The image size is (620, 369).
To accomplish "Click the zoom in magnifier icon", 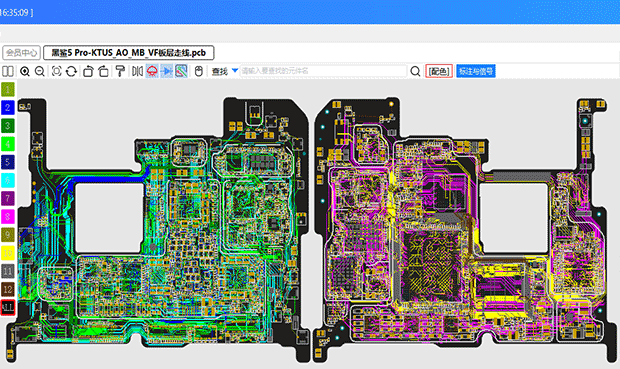I will (x=25, y=72).
